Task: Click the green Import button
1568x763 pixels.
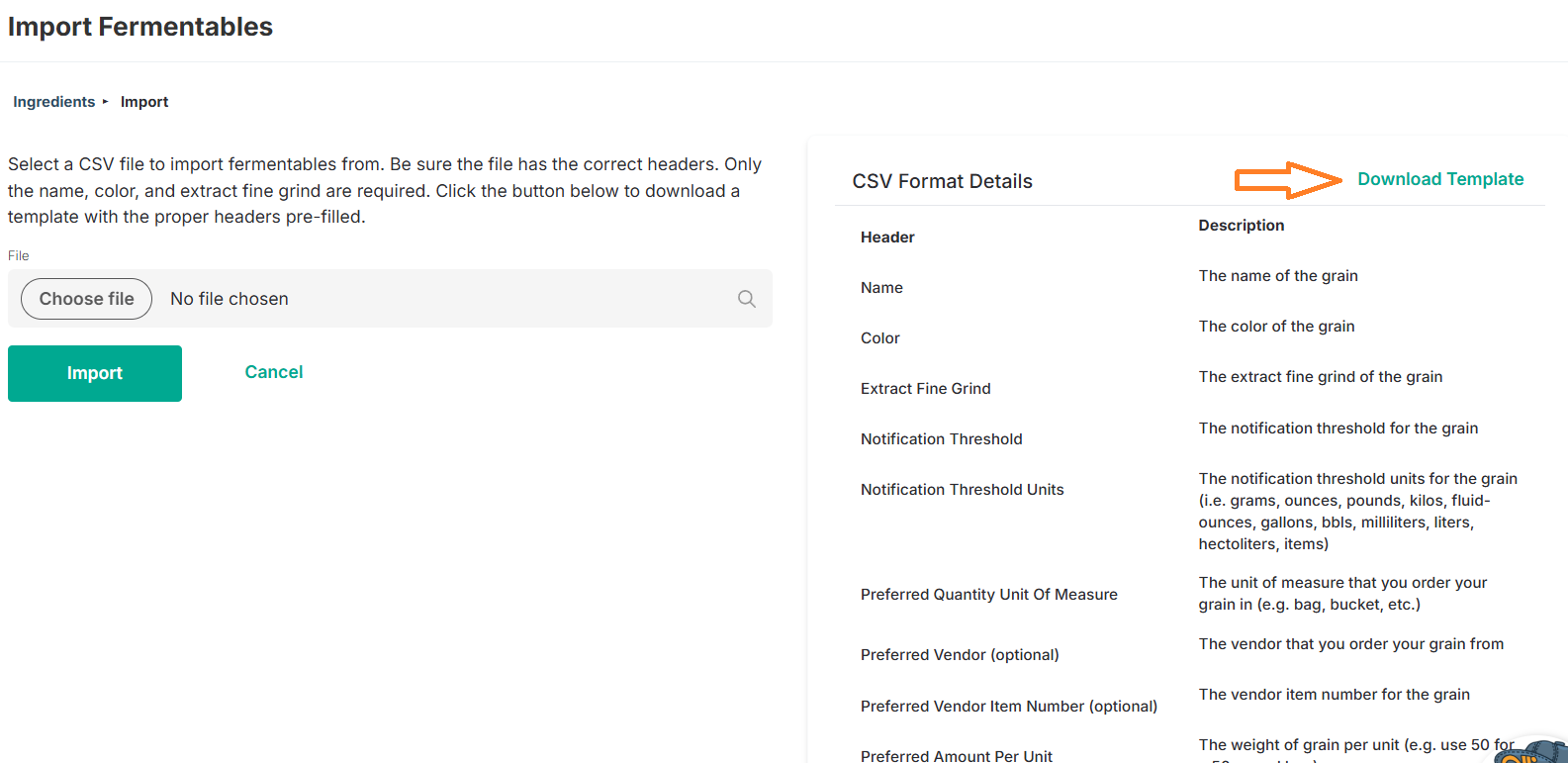Action: (95, 373)
